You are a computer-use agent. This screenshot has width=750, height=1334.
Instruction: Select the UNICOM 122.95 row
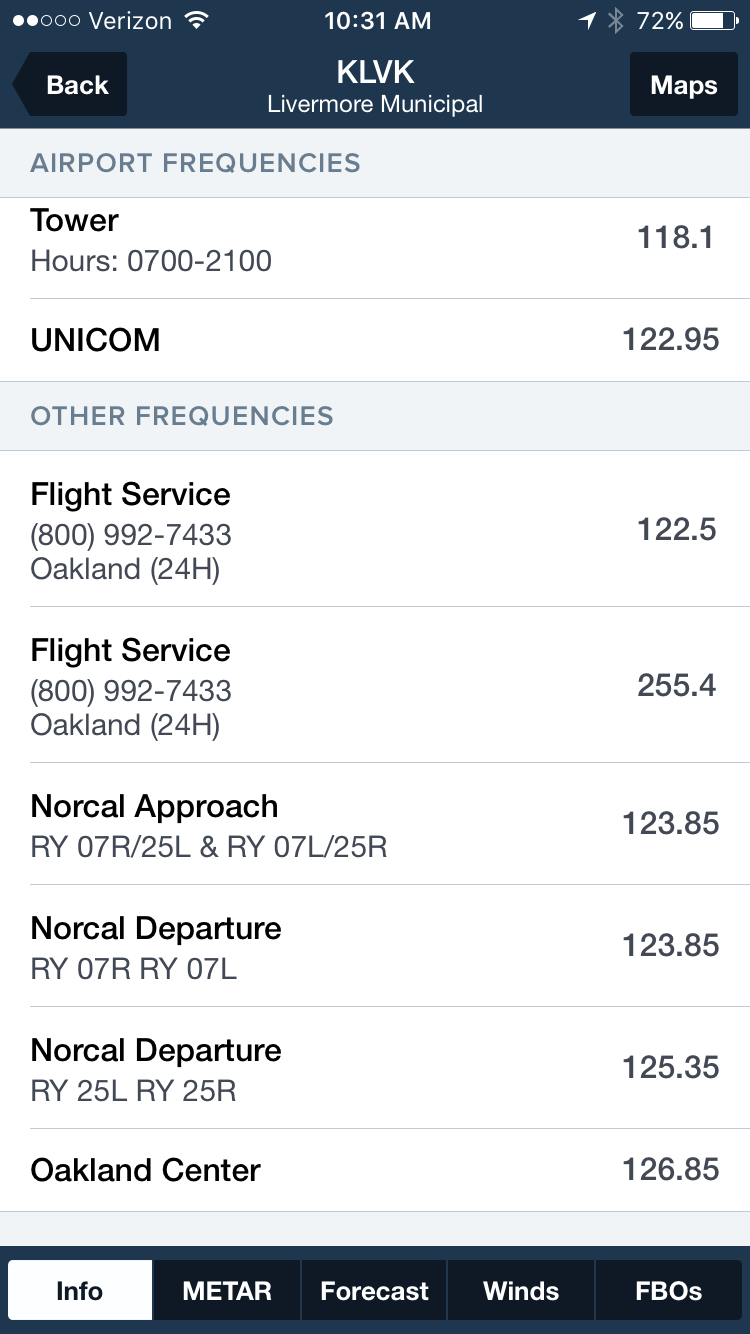(x=375, y=340)
